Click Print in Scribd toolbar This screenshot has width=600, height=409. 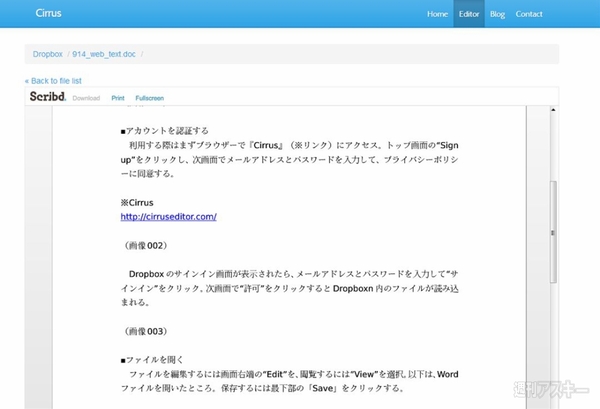click(x=118, y=98)
